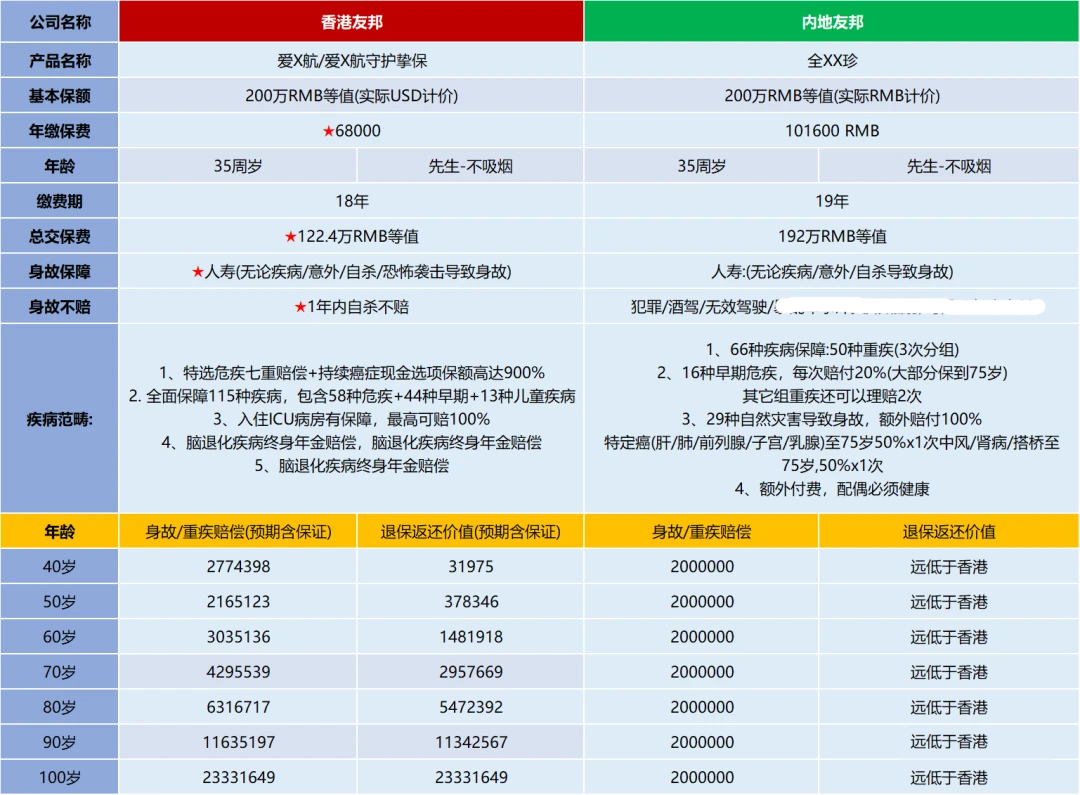Click the red star before 人寿 in 香港友邦 column

click(198, 272)
